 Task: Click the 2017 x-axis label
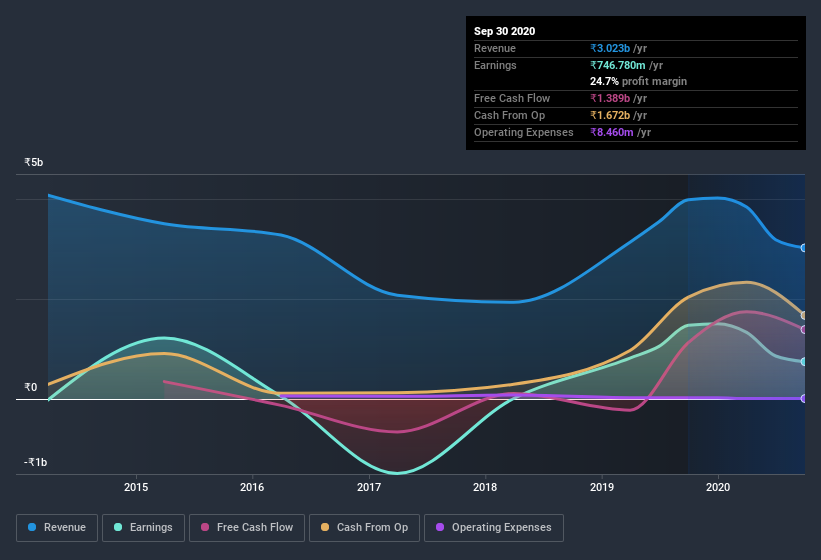[x=369, y=487]
